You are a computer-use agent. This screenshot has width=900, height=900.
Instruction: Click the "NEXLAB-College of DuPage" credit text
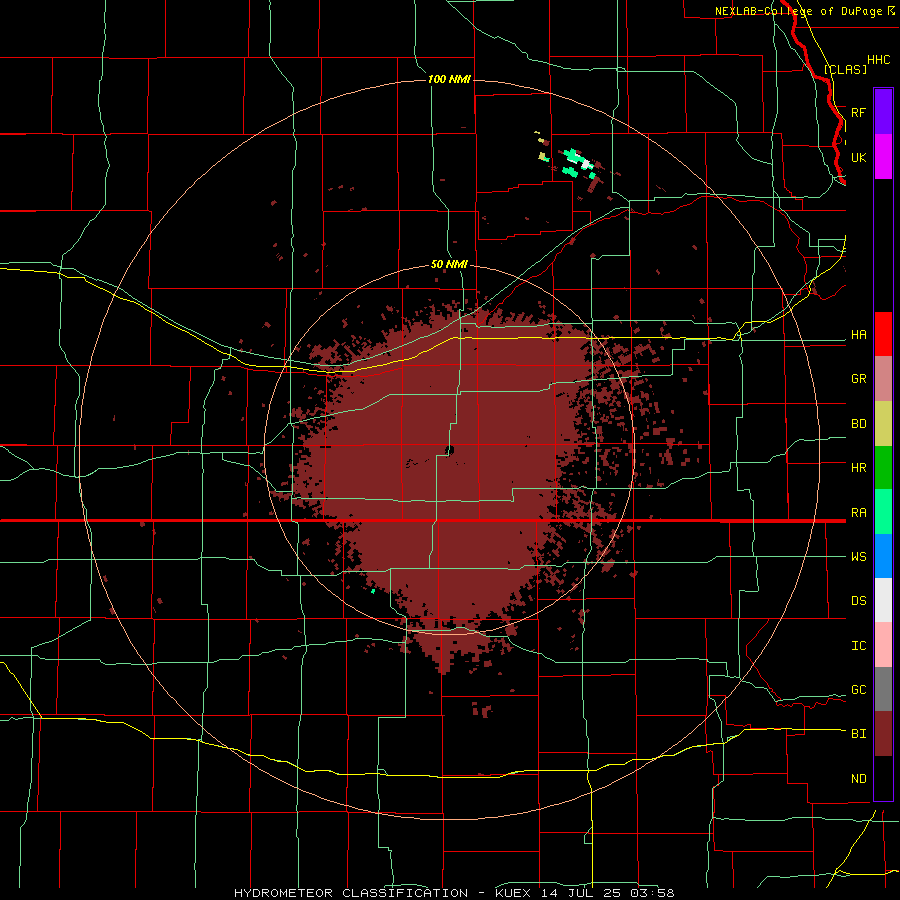click(798, 11)
